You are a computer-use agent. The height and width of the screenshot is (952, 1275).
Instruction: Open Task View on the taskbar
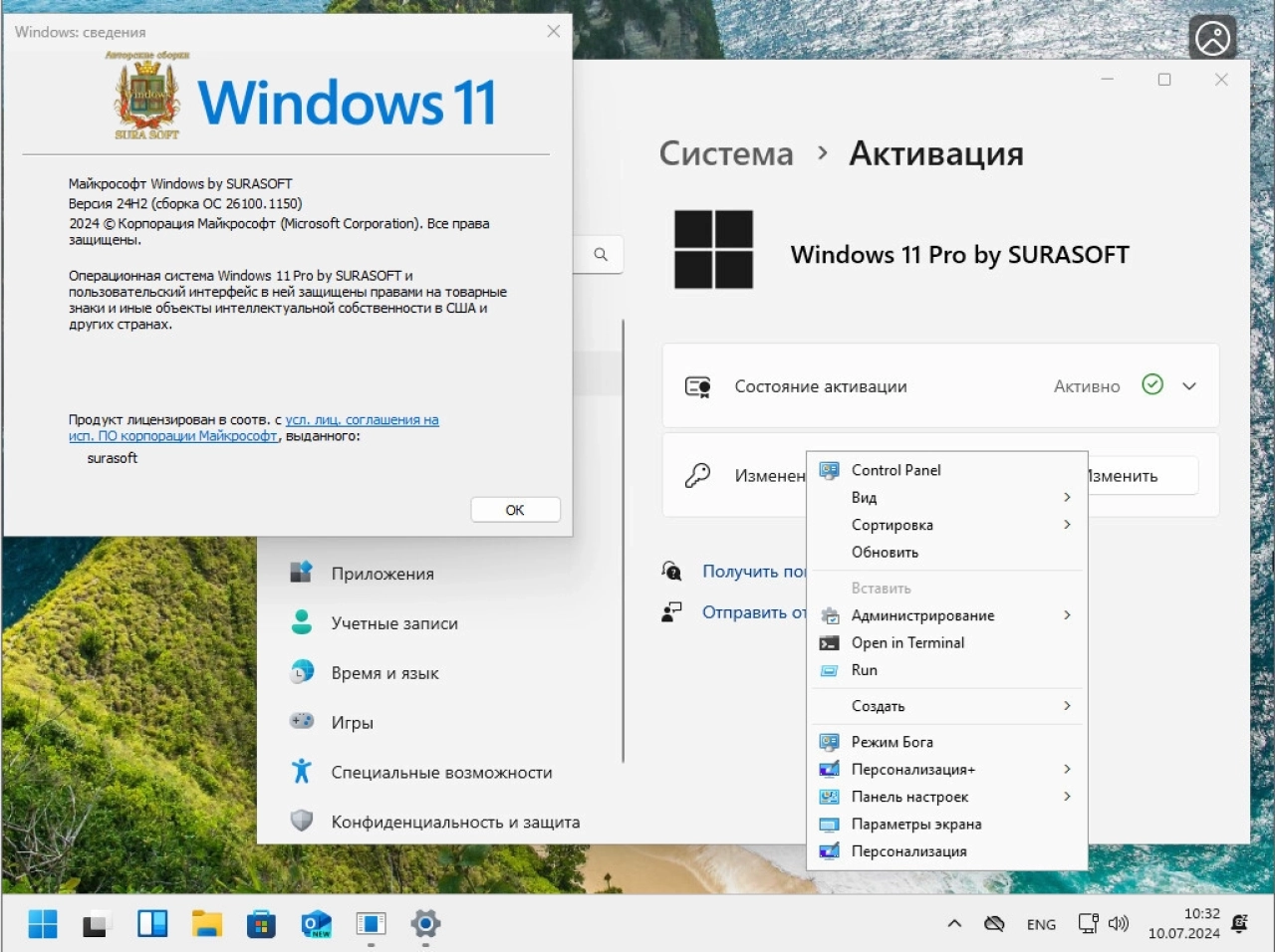click(x=97, y=924)
